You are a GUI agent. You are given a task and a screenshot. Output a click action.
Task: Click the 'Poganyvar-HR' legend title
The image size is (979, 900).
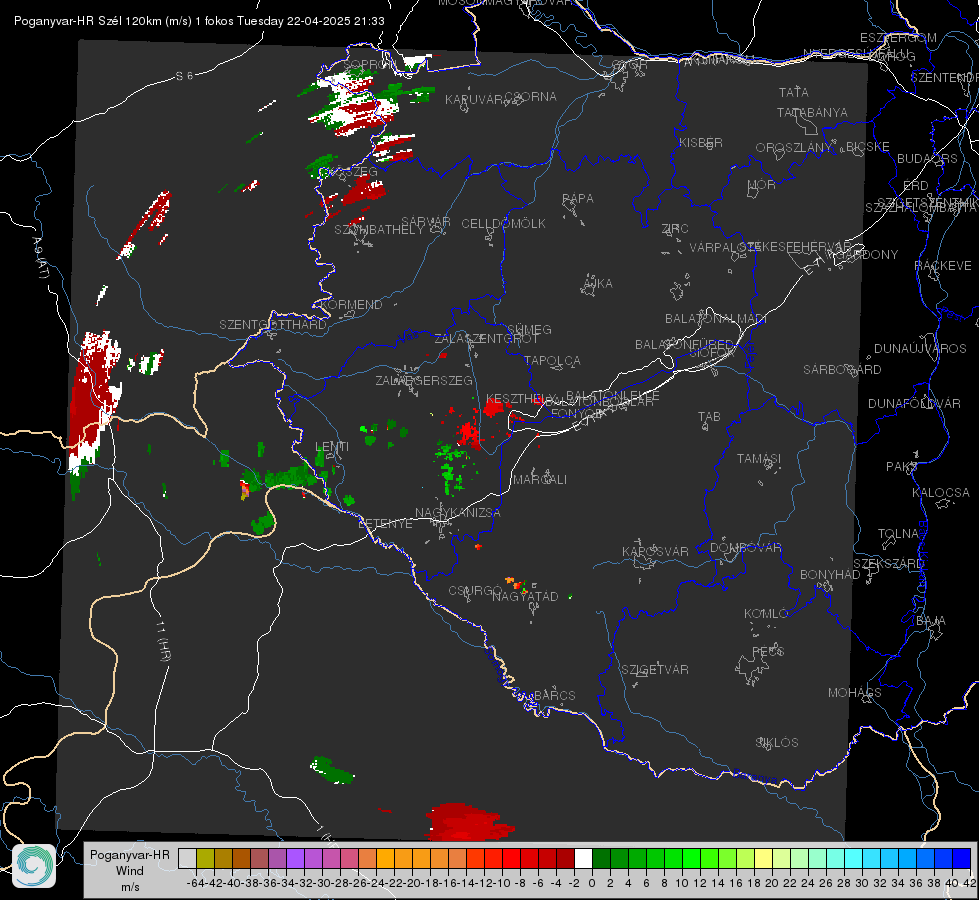coord(130,855)
